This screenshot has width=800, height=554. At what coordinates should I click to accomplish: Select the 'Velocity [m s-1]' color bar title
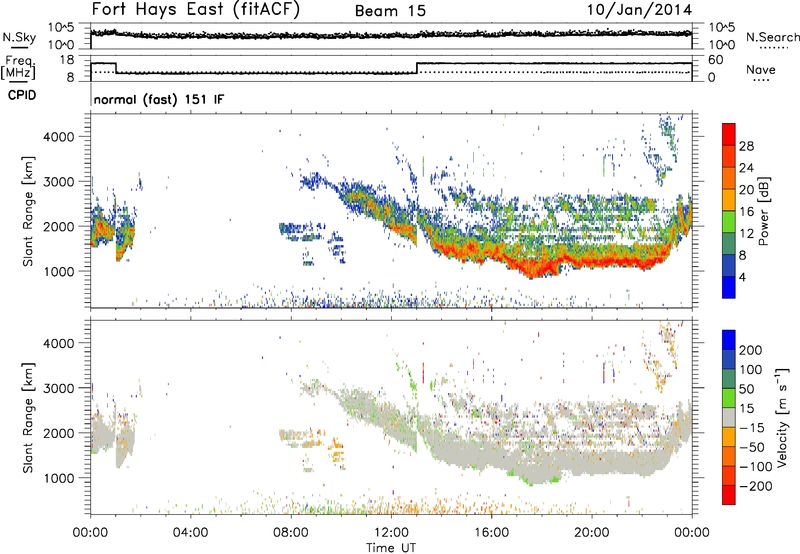783,417
